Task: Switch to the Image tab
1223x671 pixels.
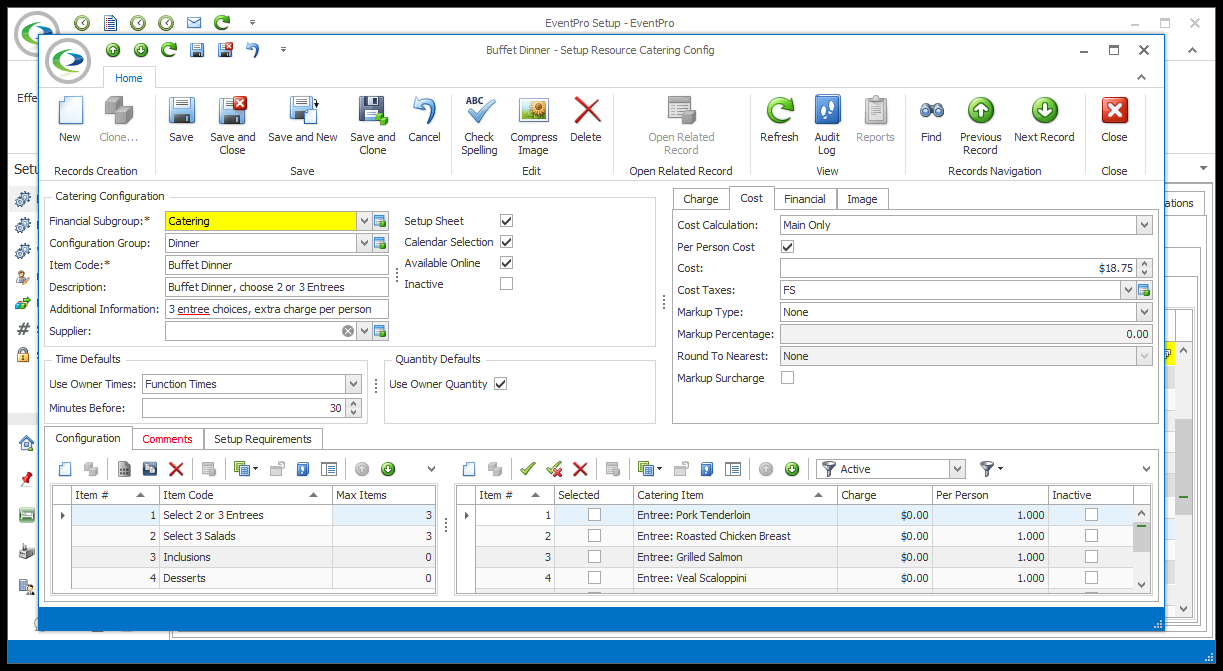Action: coord(862,199)
